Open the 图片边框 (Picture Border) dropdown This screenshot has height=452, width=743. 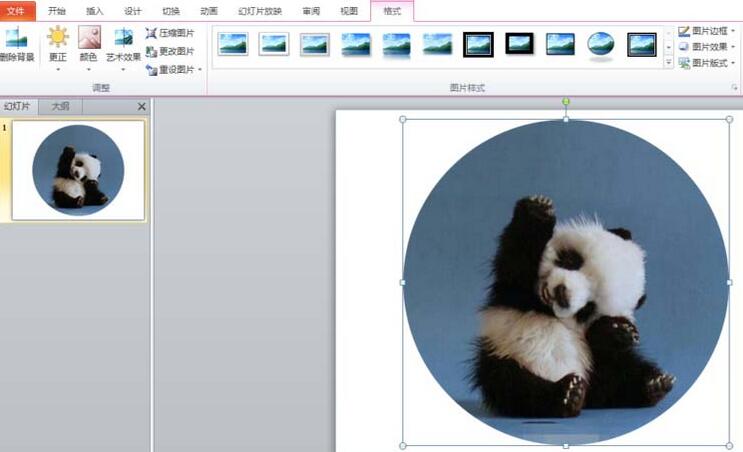[x=707, y=31]
